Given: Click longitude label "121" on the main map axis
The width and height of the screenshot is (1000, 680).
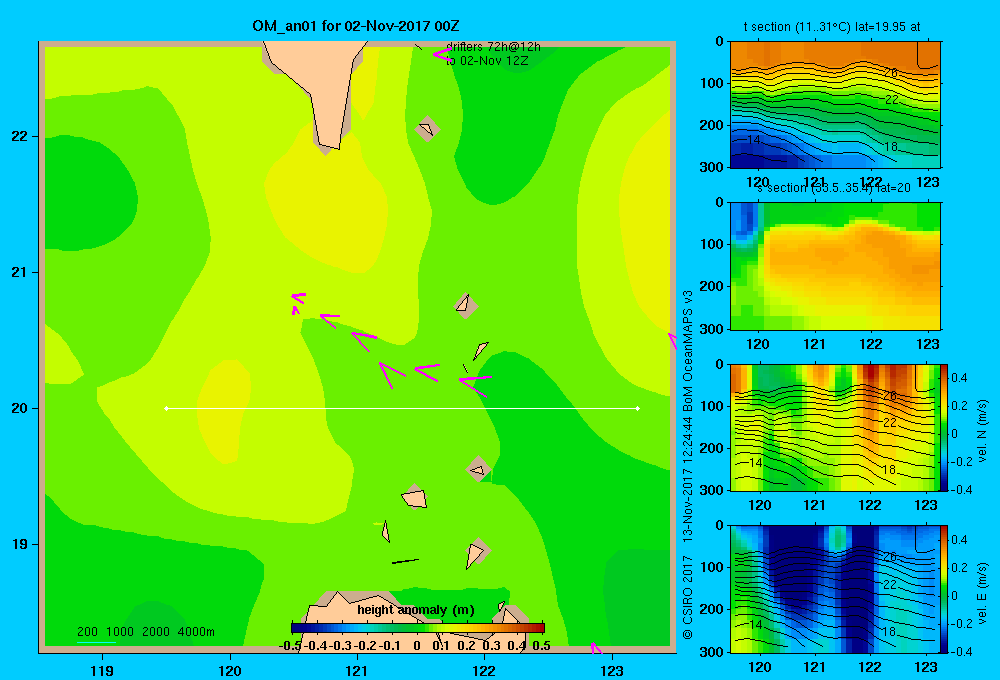Looking at the screenshot, I should (357, 670).
